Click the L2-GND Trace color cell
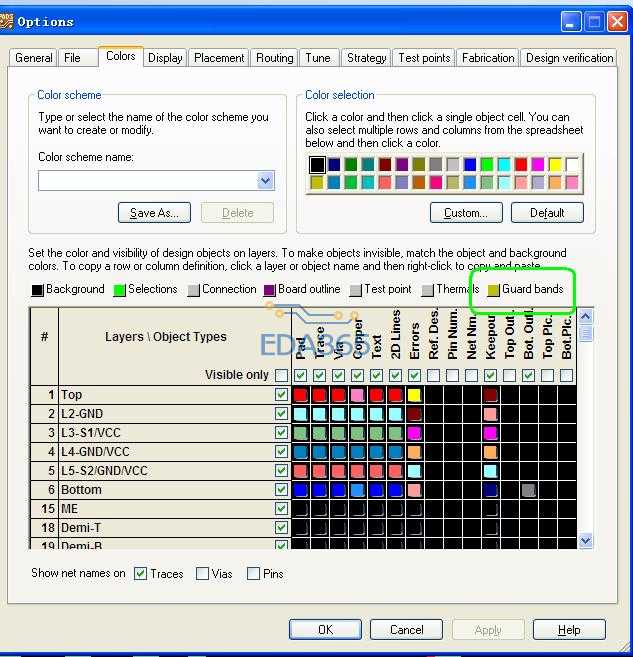This screenshot has height=657, width=633. pos(319,414)
